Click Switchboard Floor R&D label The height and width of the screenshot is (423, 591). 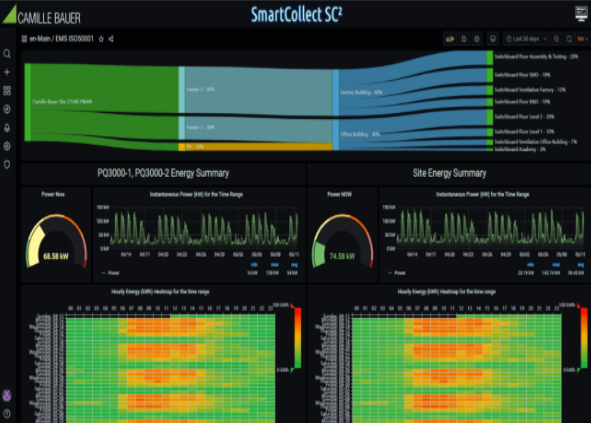point(522,102)
